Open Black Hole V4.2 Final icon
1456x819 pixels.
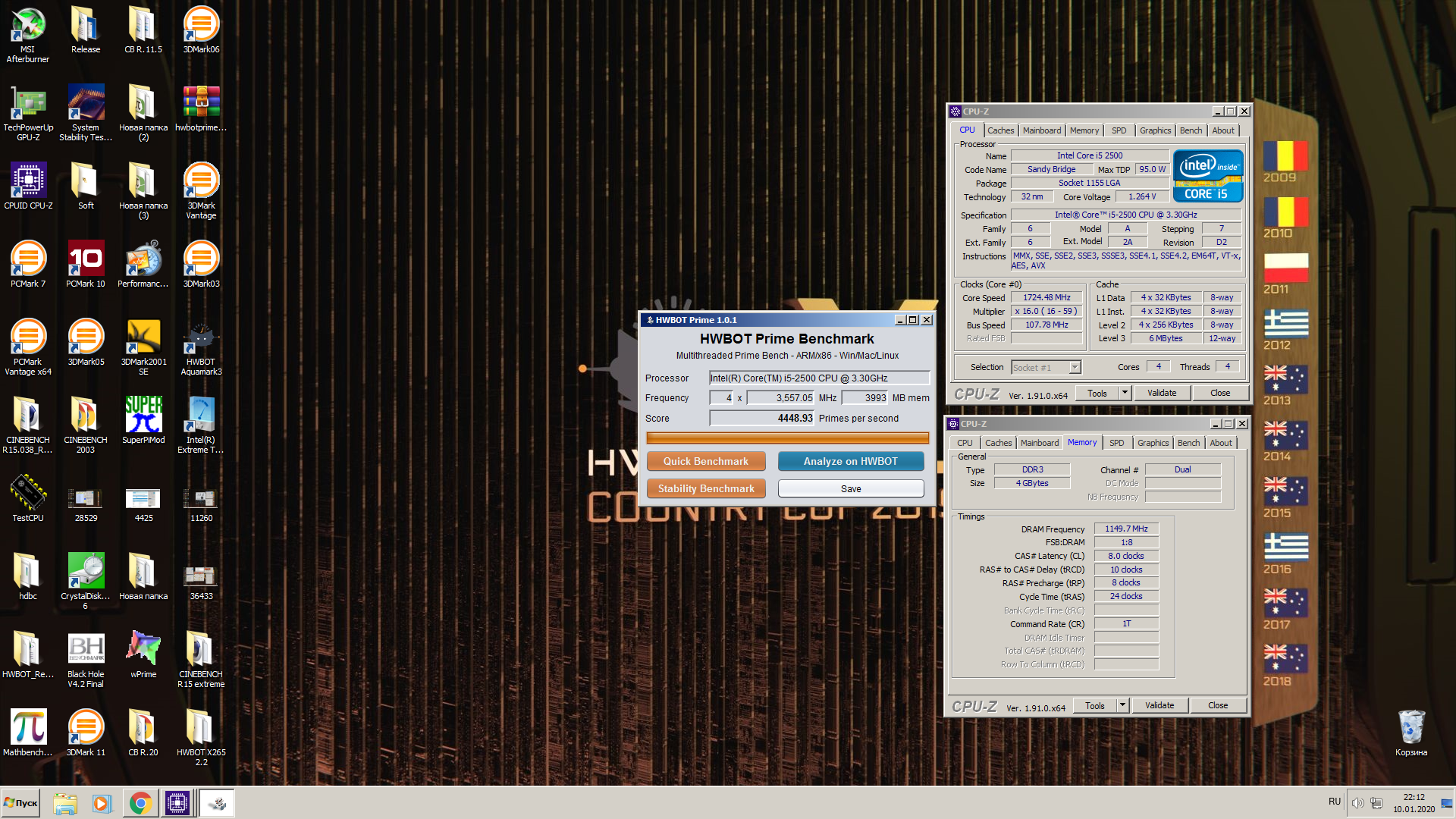coord(86,659)
